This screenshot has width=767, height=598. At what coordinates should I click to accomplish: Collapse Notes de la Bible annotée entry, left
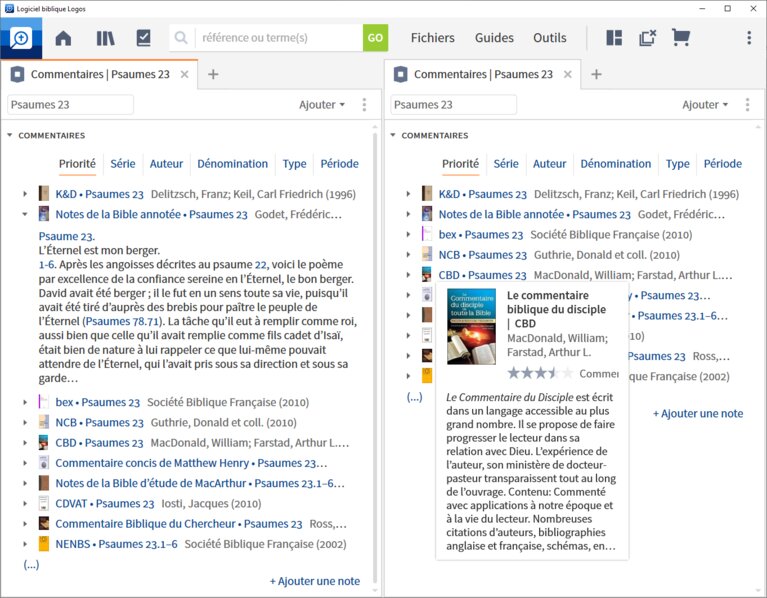coord(25,214)
